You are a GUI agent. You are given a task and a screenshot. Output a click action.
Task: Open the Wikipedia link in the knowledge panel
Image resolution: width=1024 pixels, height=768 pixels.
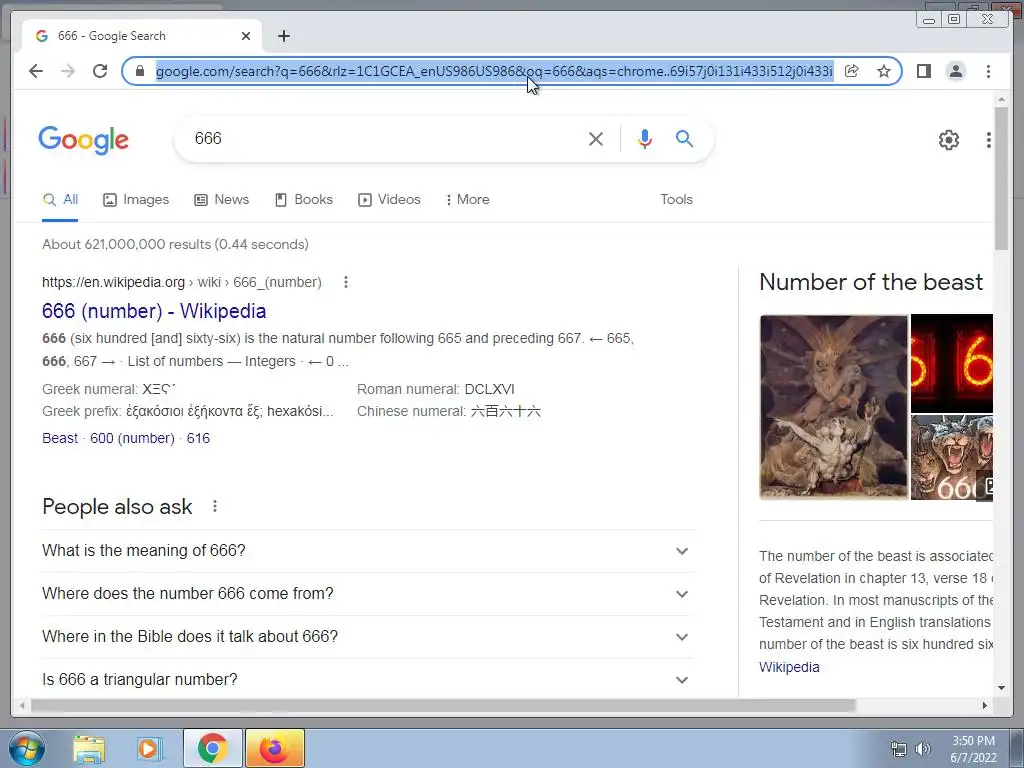click(789, 667)
